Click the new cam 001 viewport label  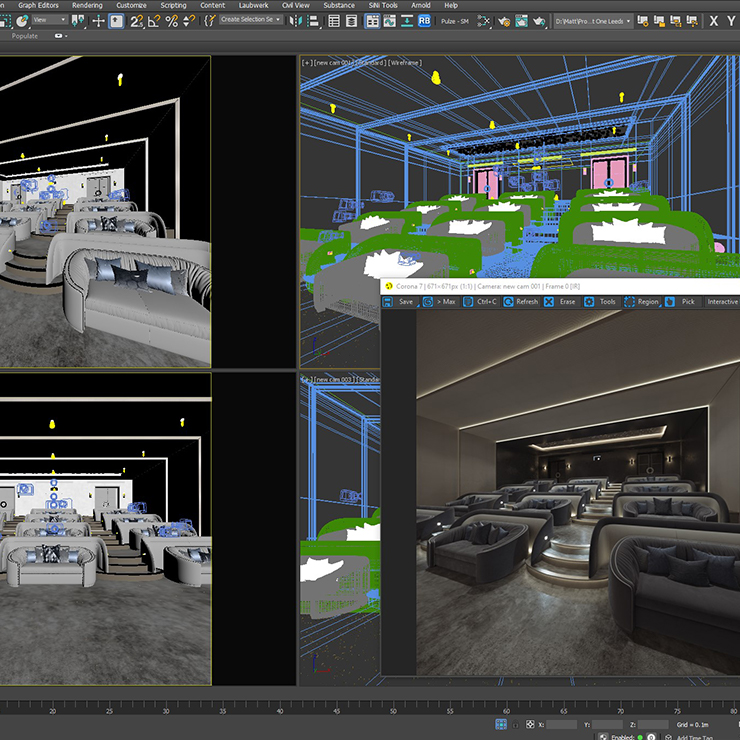(x=334, y=62)
